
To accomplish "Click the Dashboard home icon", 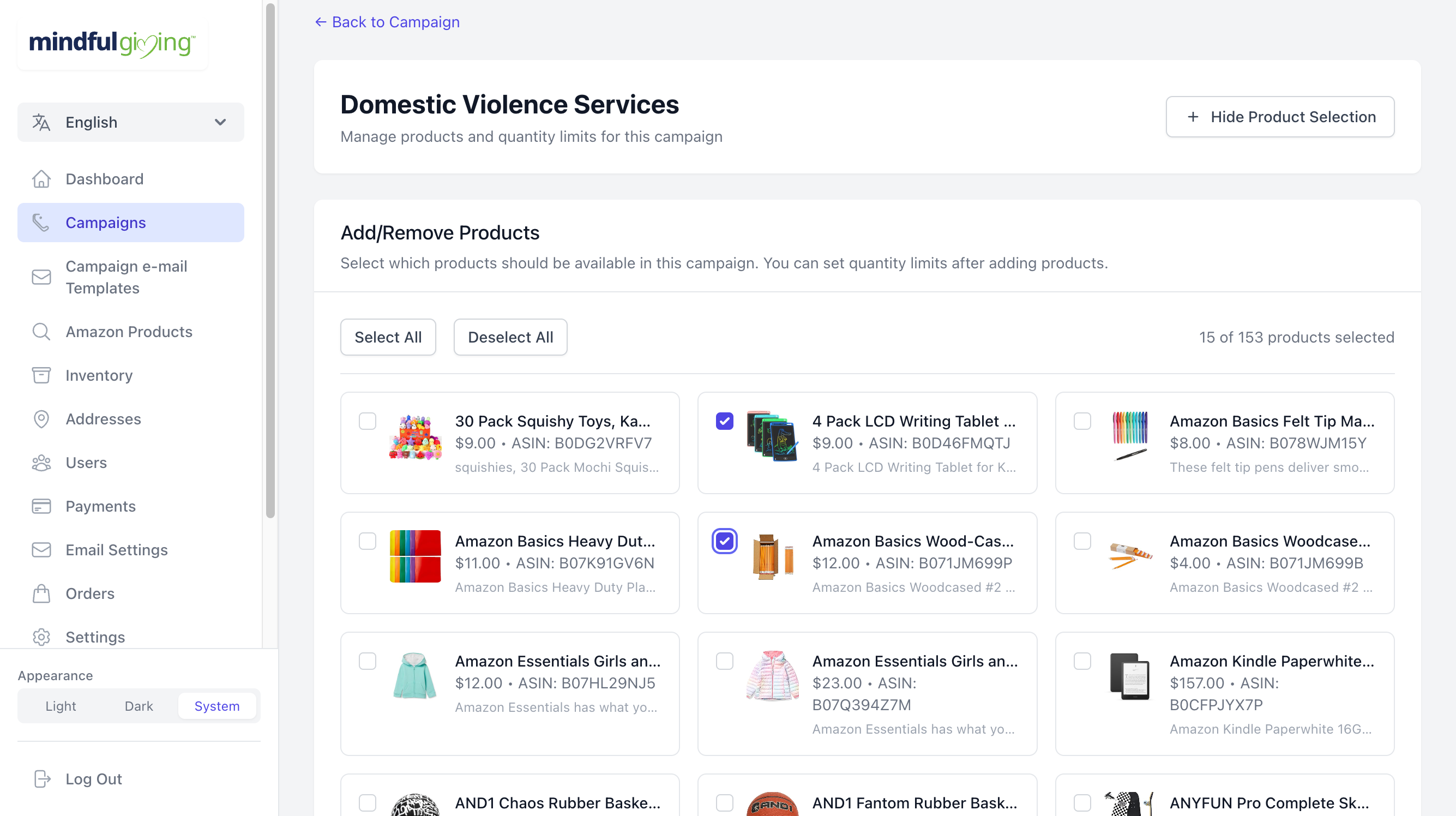I will [41, 179].
